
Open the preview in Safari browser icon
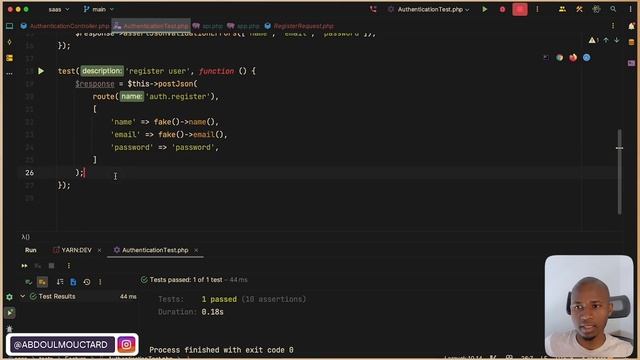coord(587,58)
